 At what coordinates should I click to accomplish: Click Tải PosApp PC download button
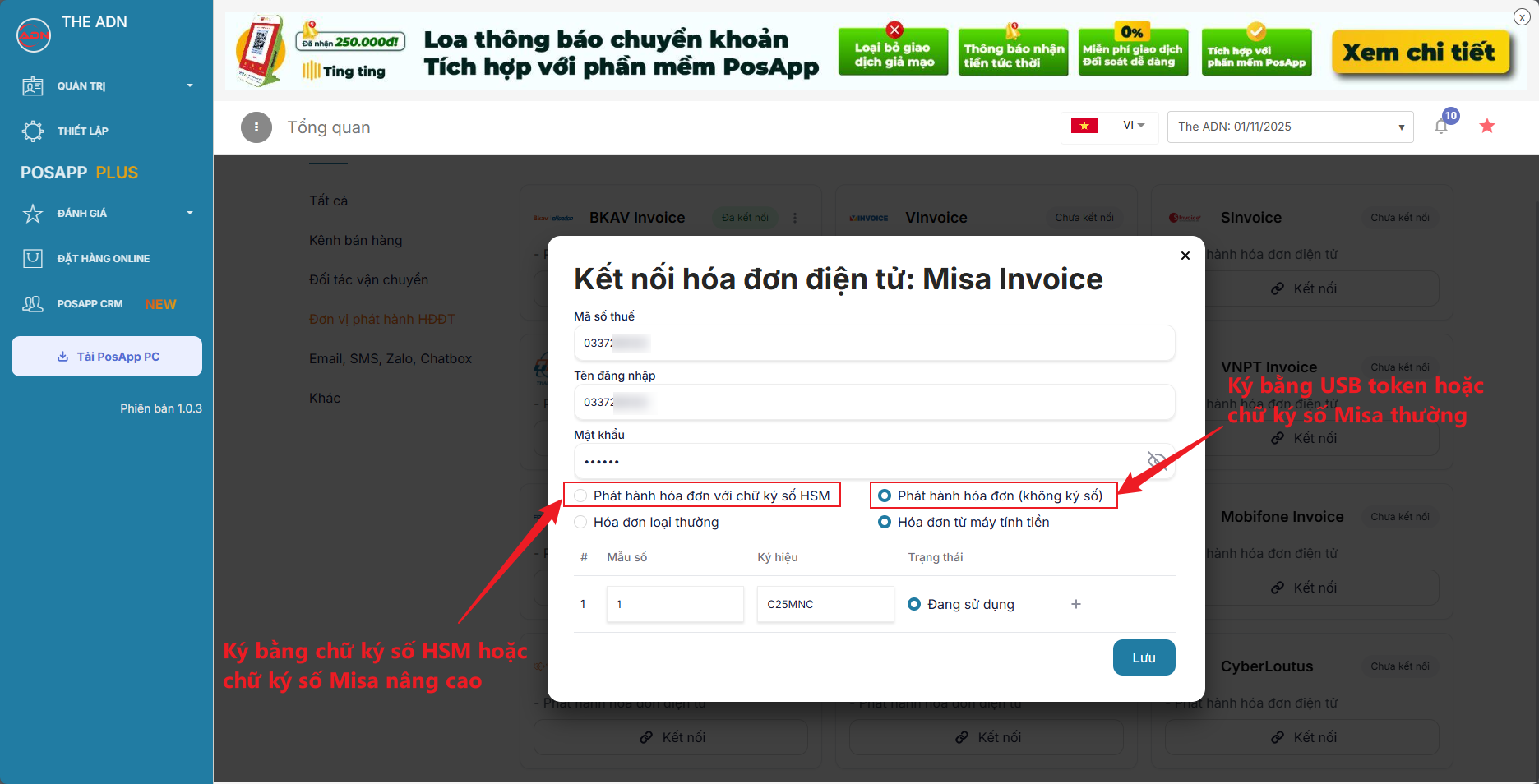click(x=107, y=357)
